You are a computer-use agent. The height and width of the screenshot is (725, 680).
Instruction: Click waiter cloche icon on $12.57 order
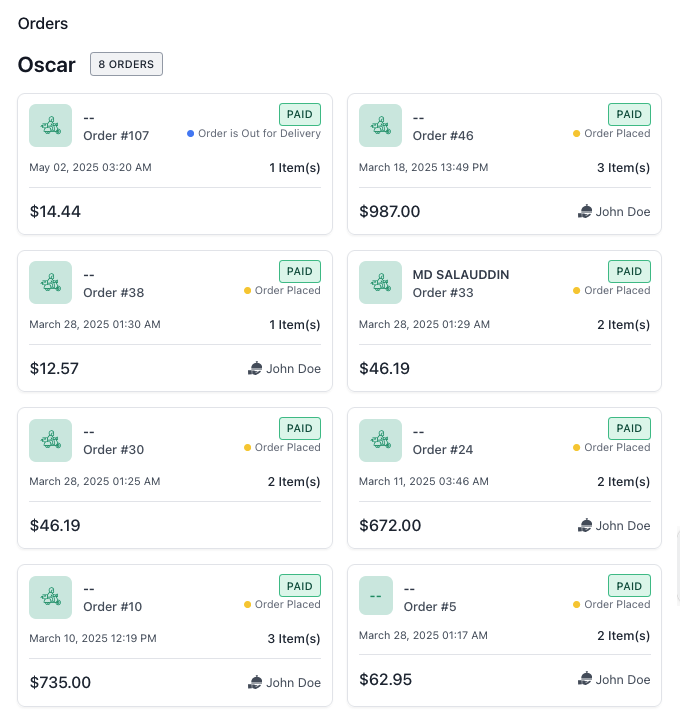(255, 369)
